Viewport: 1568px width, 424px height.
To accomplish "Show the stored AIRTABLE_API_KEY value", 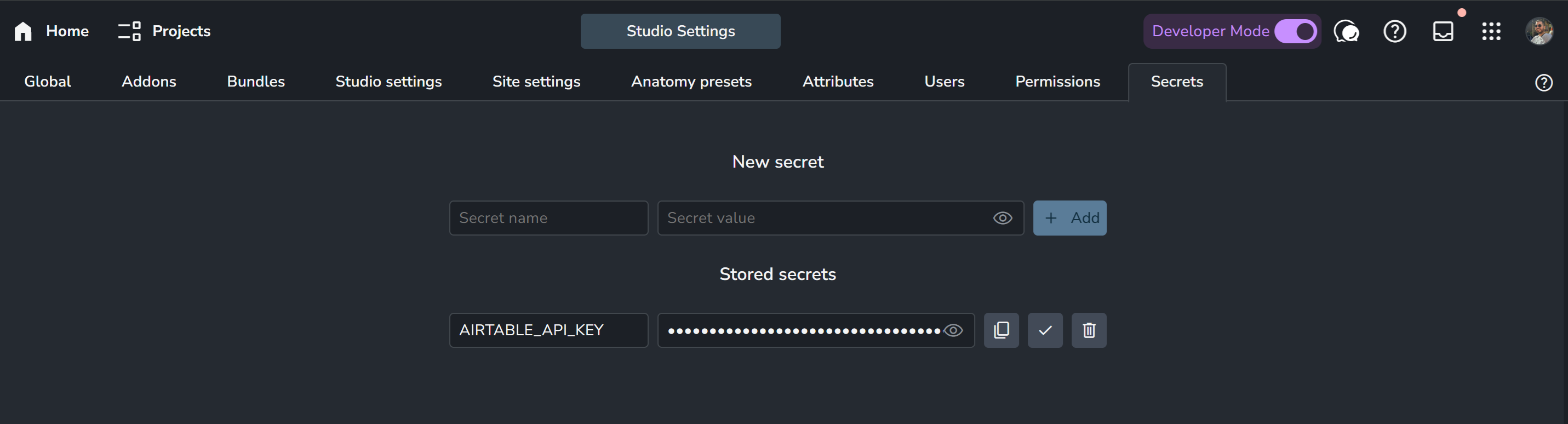I will tap(953, 330).
